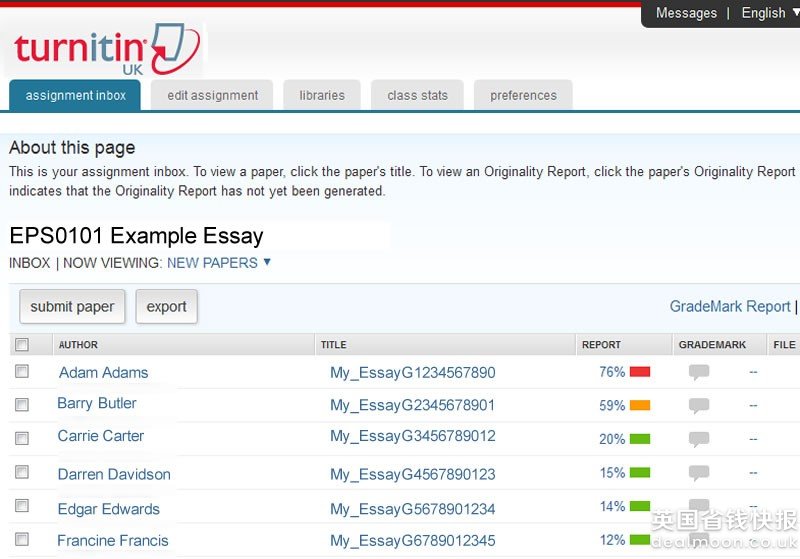Open paper My_EssayG4567890123
The image size is (800, 559).
point(413,474)
